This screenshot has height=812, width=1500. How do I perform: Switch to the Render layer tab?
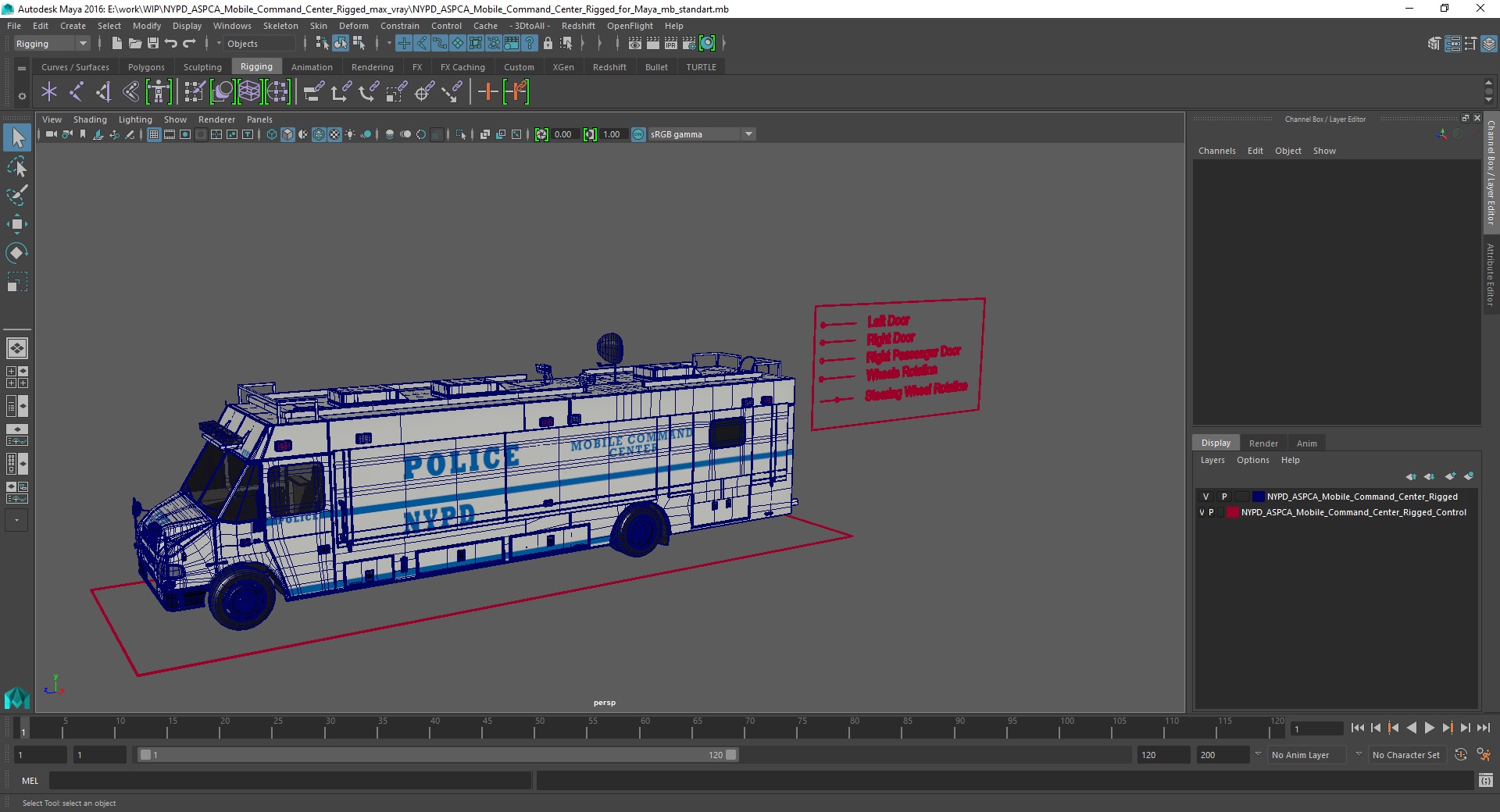click(x=1263, y=443)
